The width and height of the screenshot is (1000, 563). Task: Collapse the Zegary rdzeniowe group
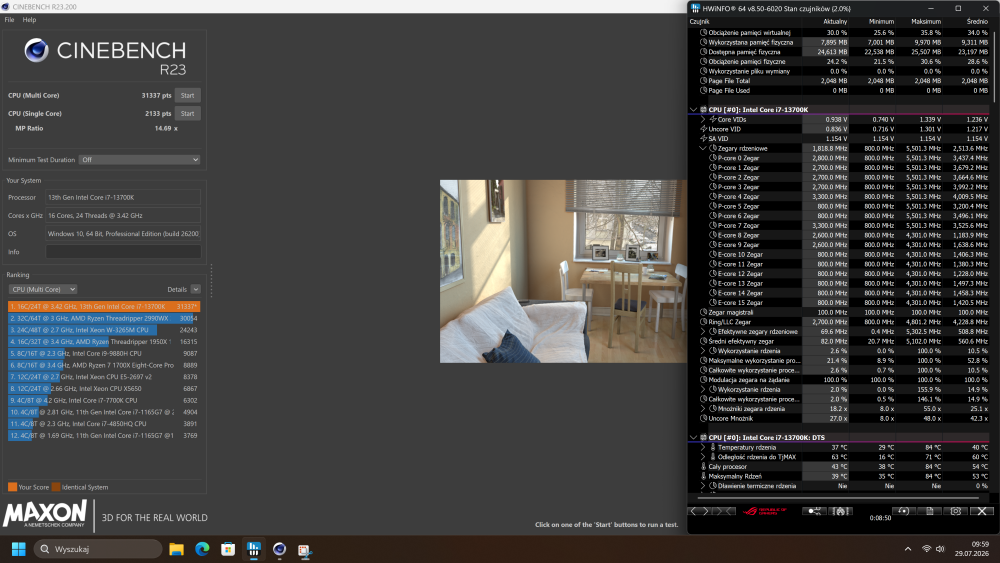point(703,149)
